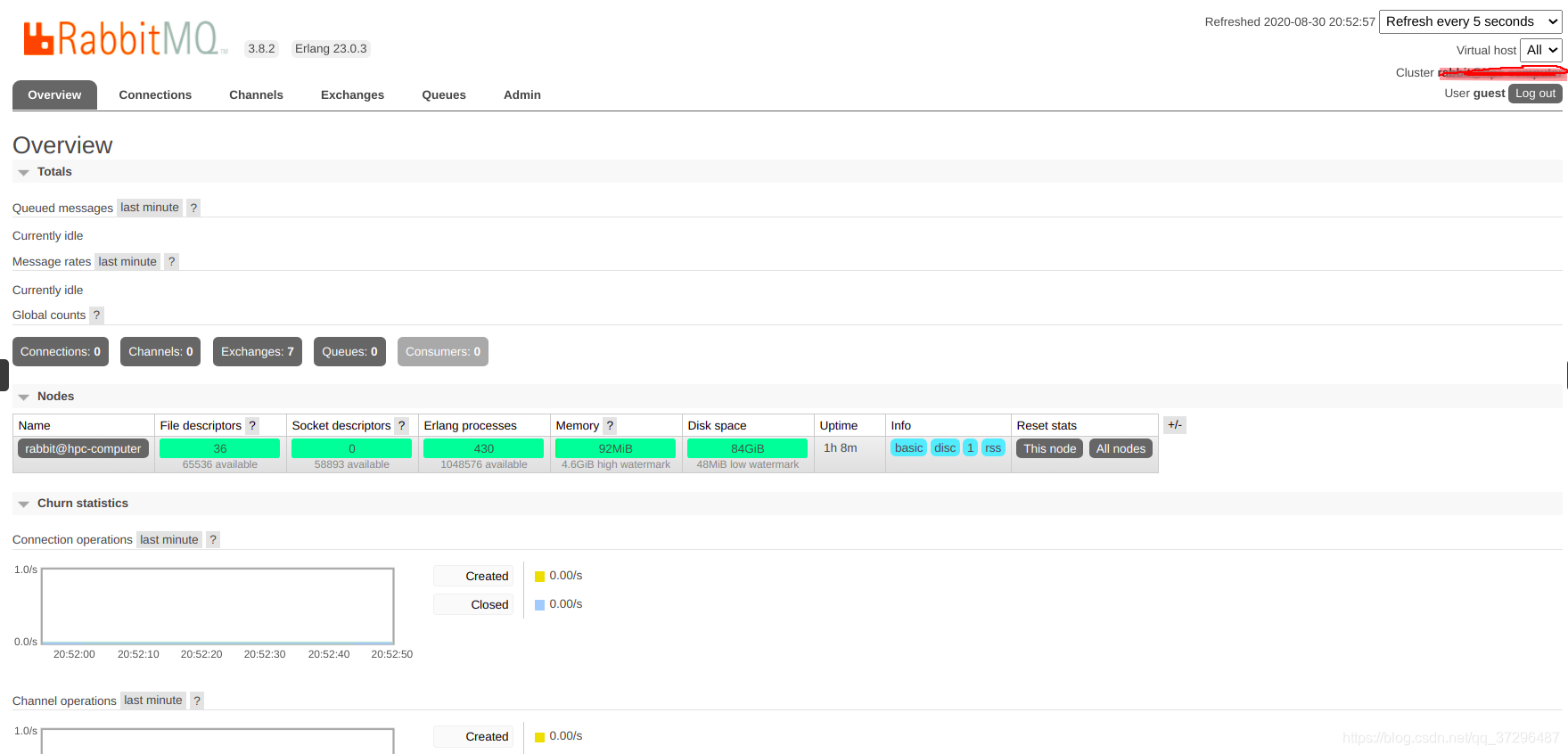
Task: Change Queued messages last minute range
Action: tap(150, 208)
